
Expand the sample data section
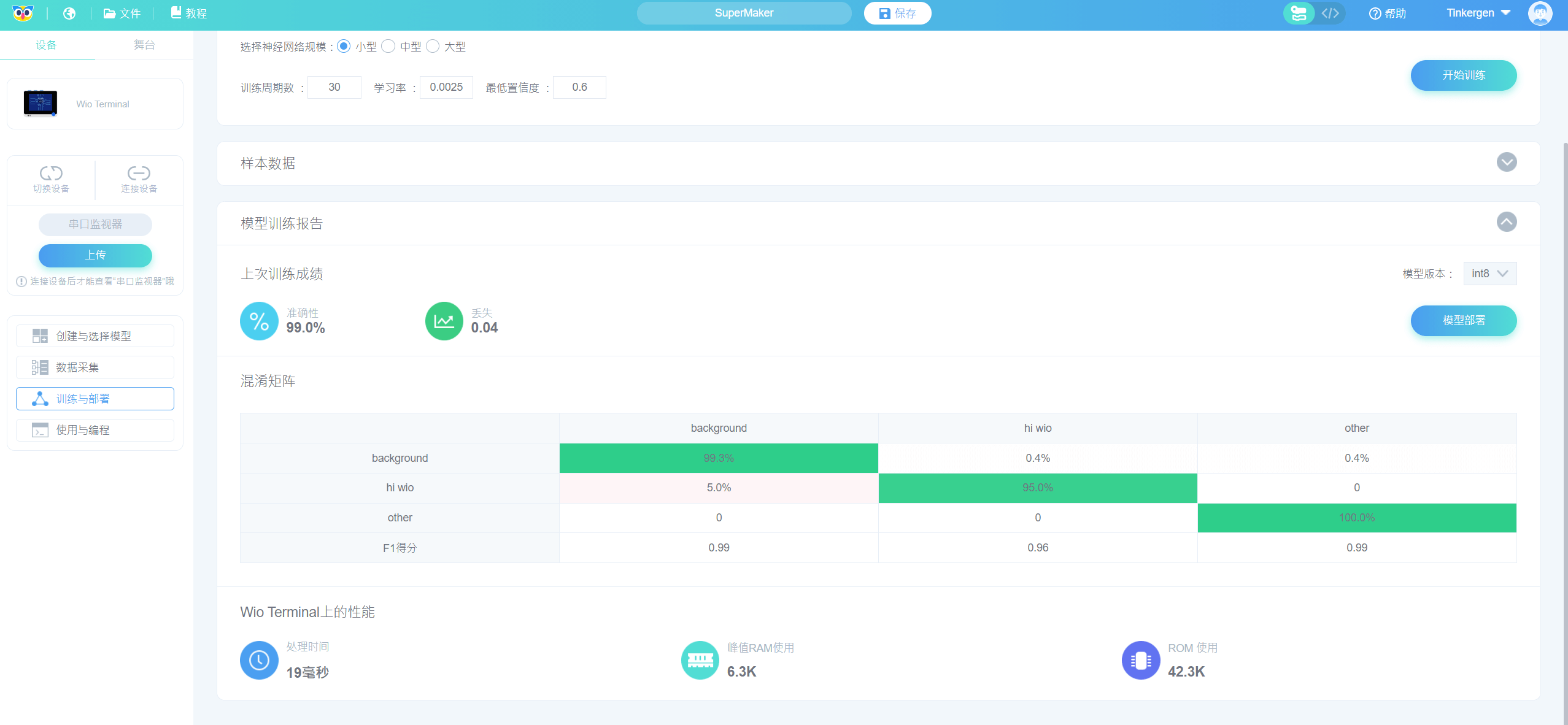[1506, 162]
